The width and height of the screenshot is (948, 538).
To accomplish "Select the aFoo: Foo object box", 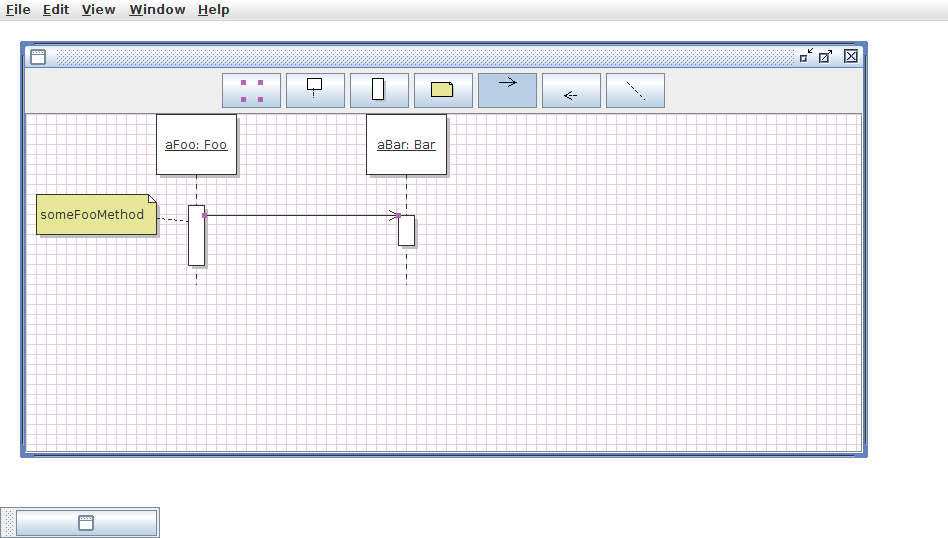I will click(196, 145).
